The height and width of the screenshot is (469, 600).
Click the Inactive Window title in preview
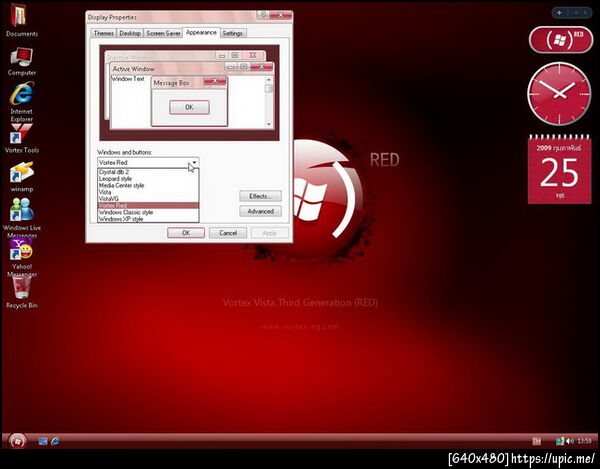130,57
